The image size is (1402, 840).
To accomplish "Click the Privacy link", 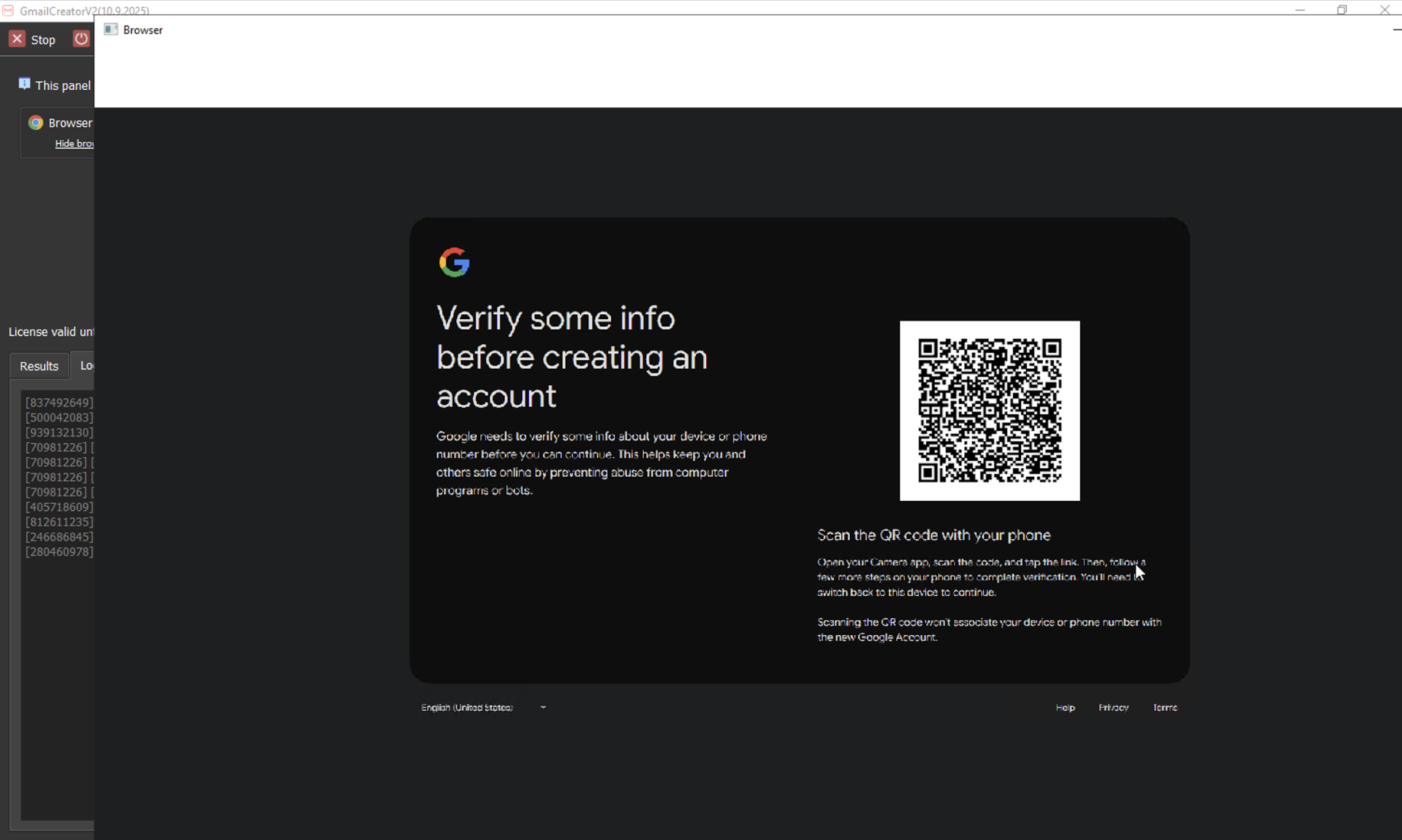I will pos(1113,707).
